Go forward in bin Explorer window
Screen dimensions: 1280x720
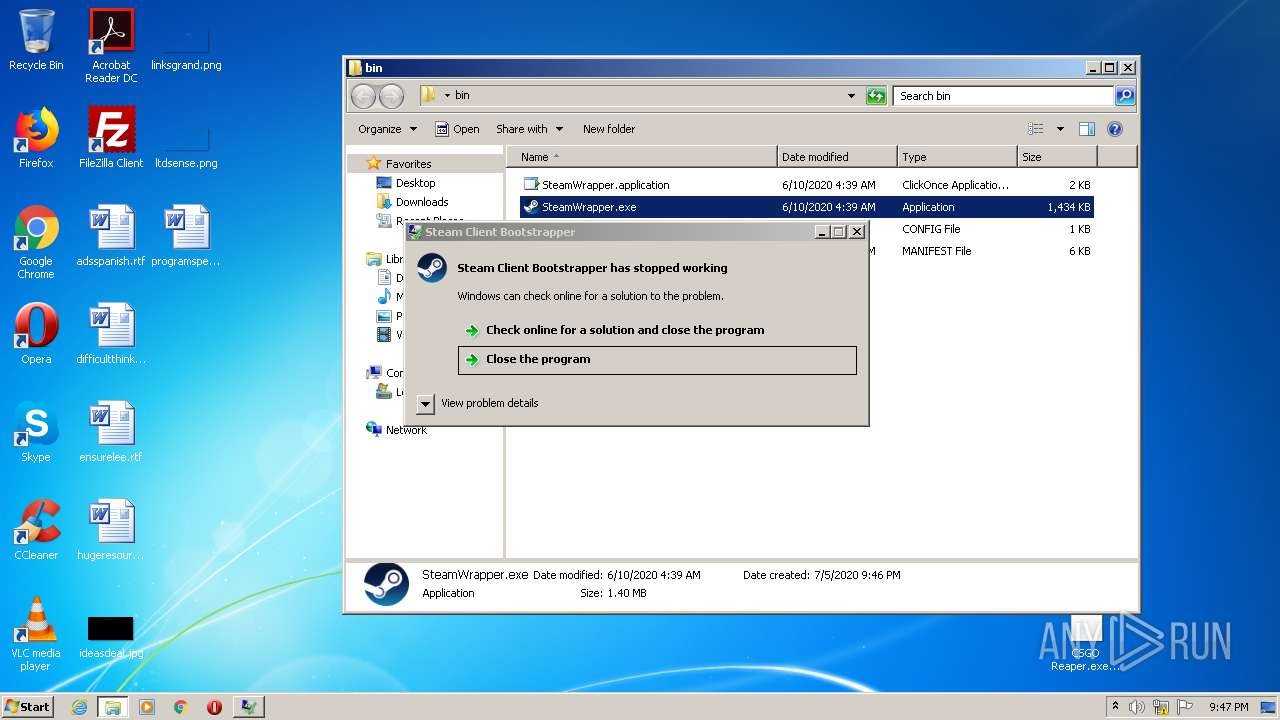[x=391, y=96]
